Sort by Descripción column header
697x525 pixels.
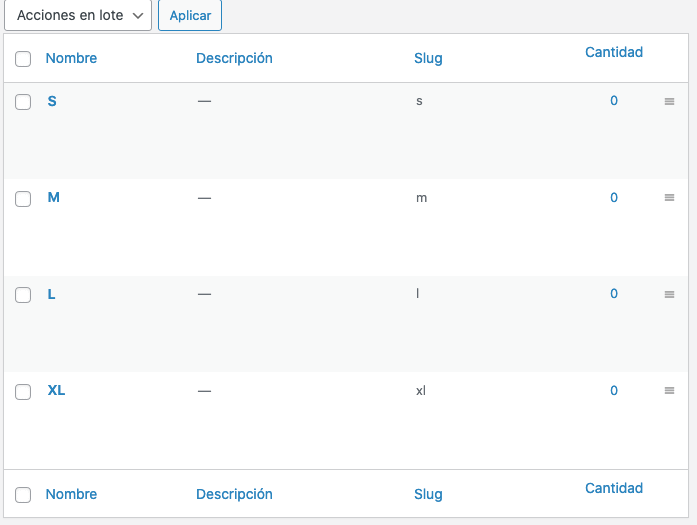click(x=234, y=58)
